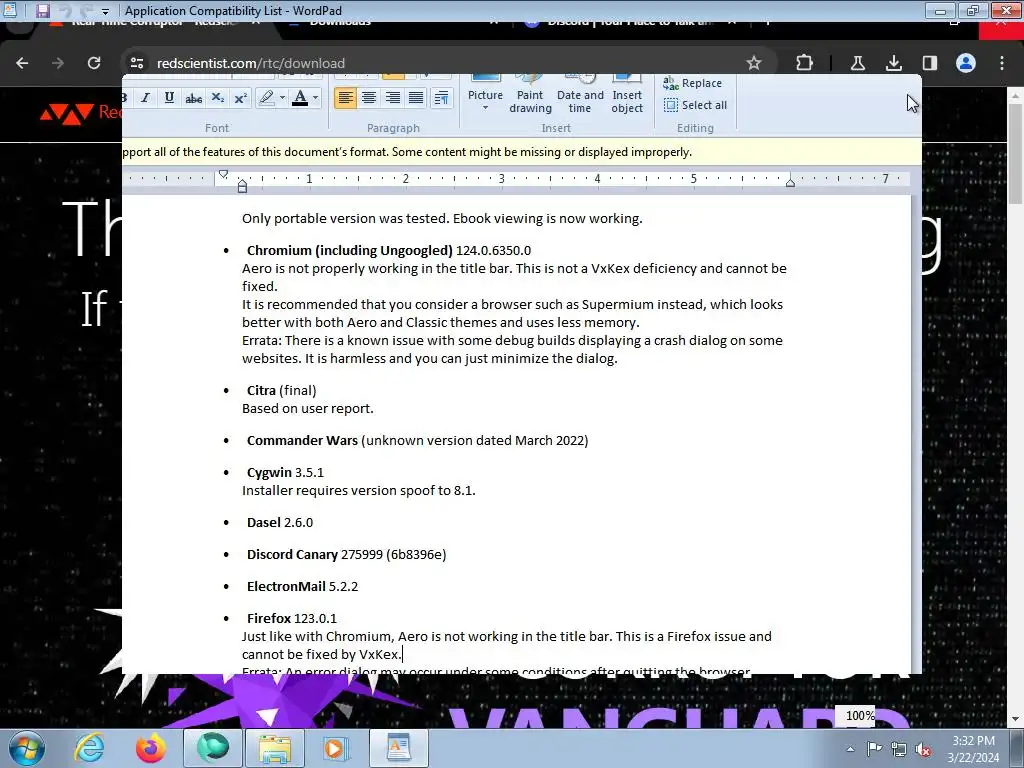View site information icon in address bar
The width and height of the screenshot is (1024, 768).
(x=137, y=63)
